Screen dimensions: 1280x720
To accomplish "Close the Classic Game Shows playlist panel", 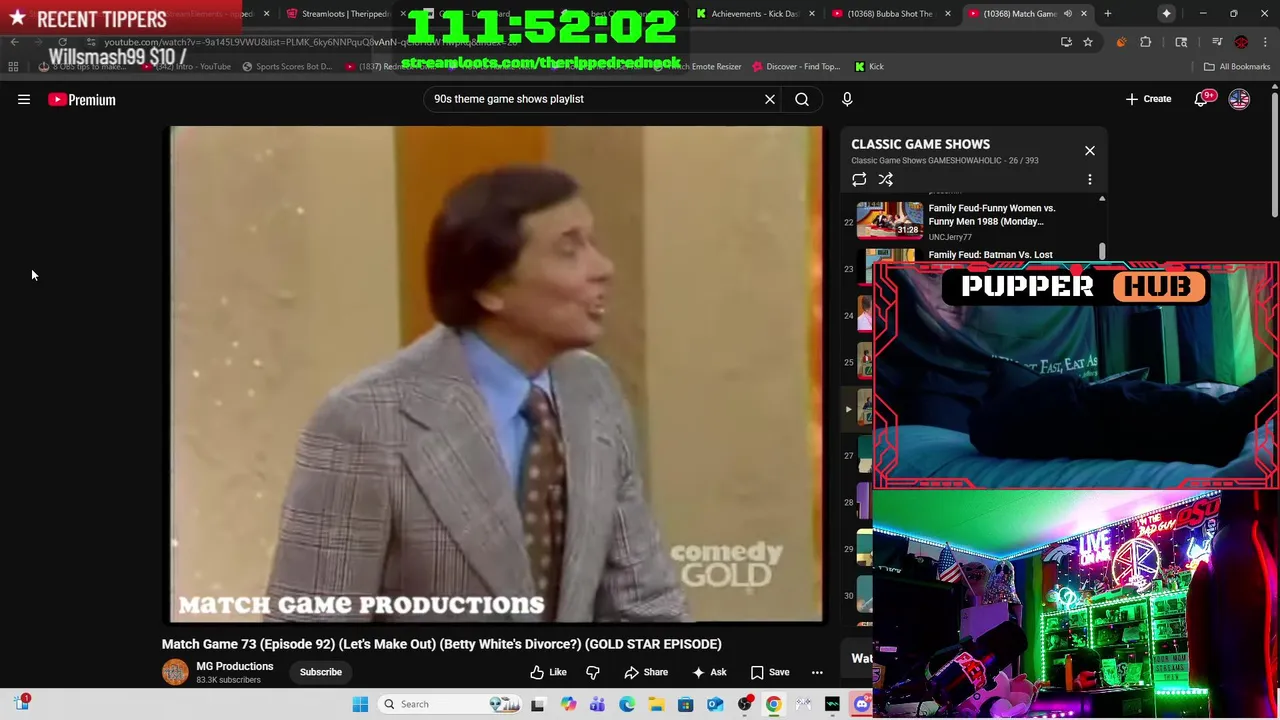I will (1090, 151).
